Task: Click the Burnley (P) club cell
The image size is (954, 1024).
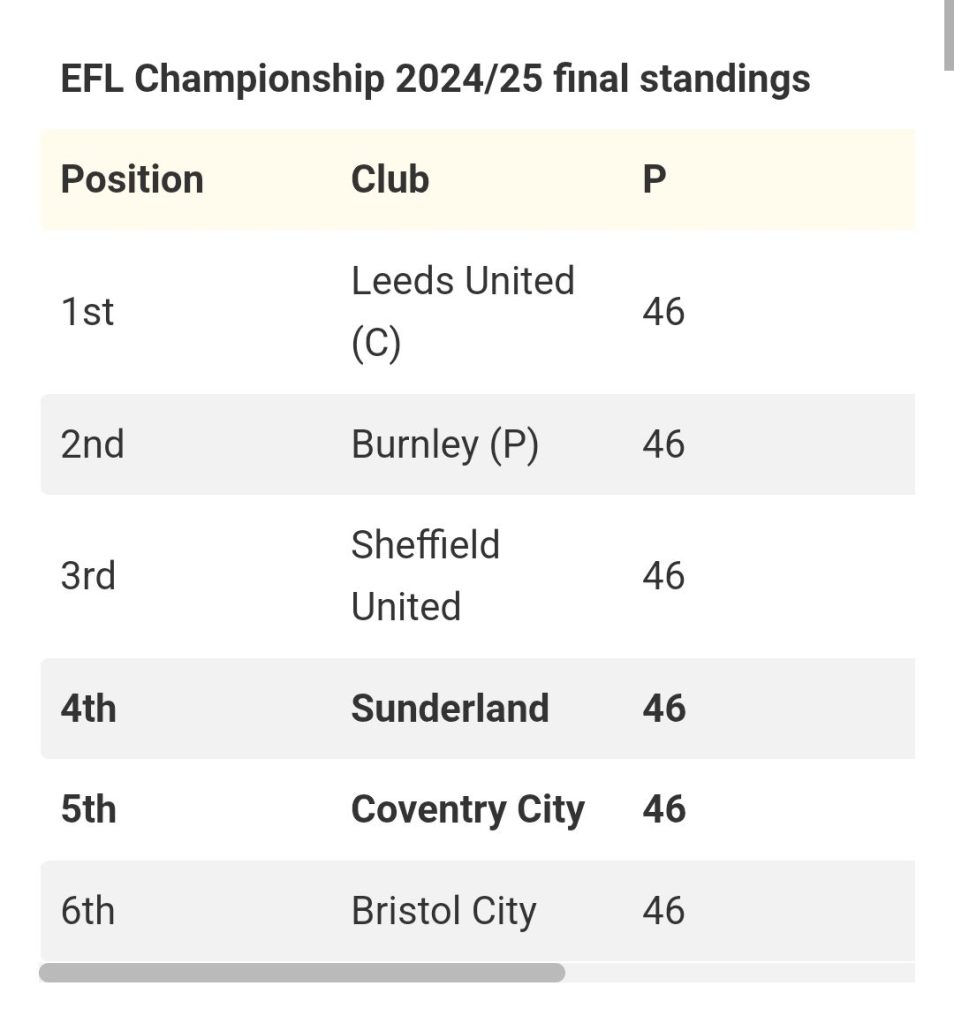Action: [x=445, y=445]
